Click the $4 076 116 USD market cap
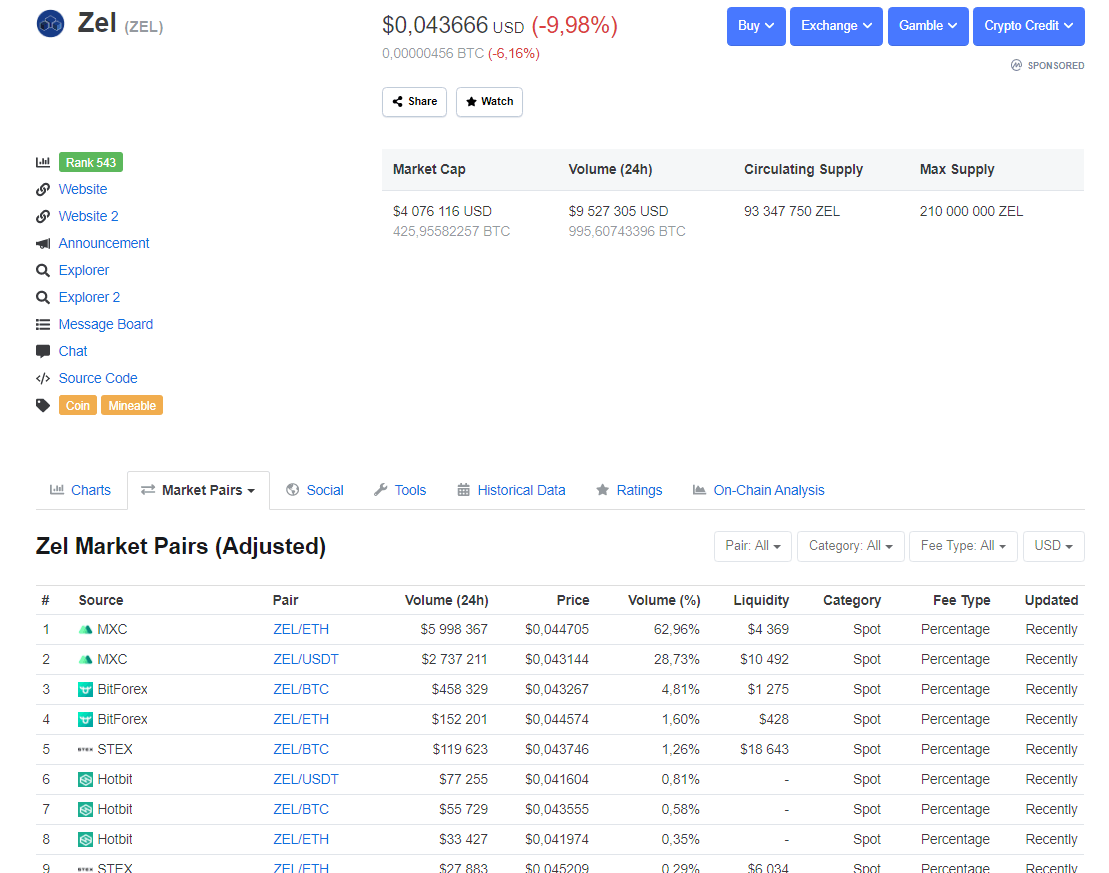This screenshot has width=1109, height=873. pos(442,212)
